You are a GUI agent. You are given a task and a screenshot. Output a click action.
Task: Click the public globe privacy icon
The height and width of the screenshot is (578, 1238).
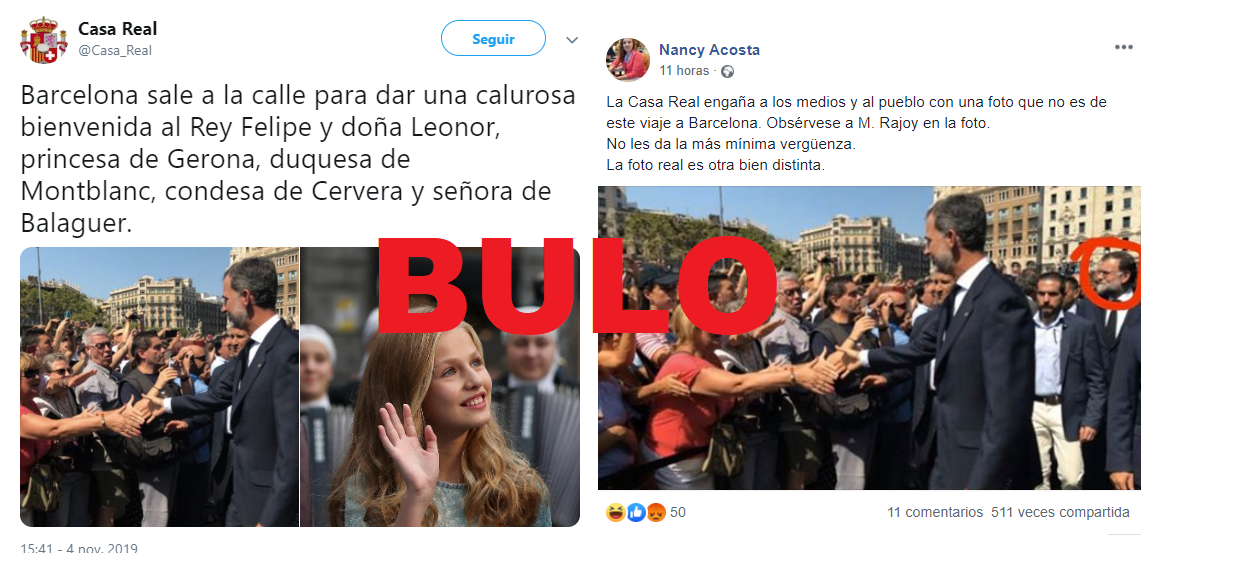click(x=727, y=71)
